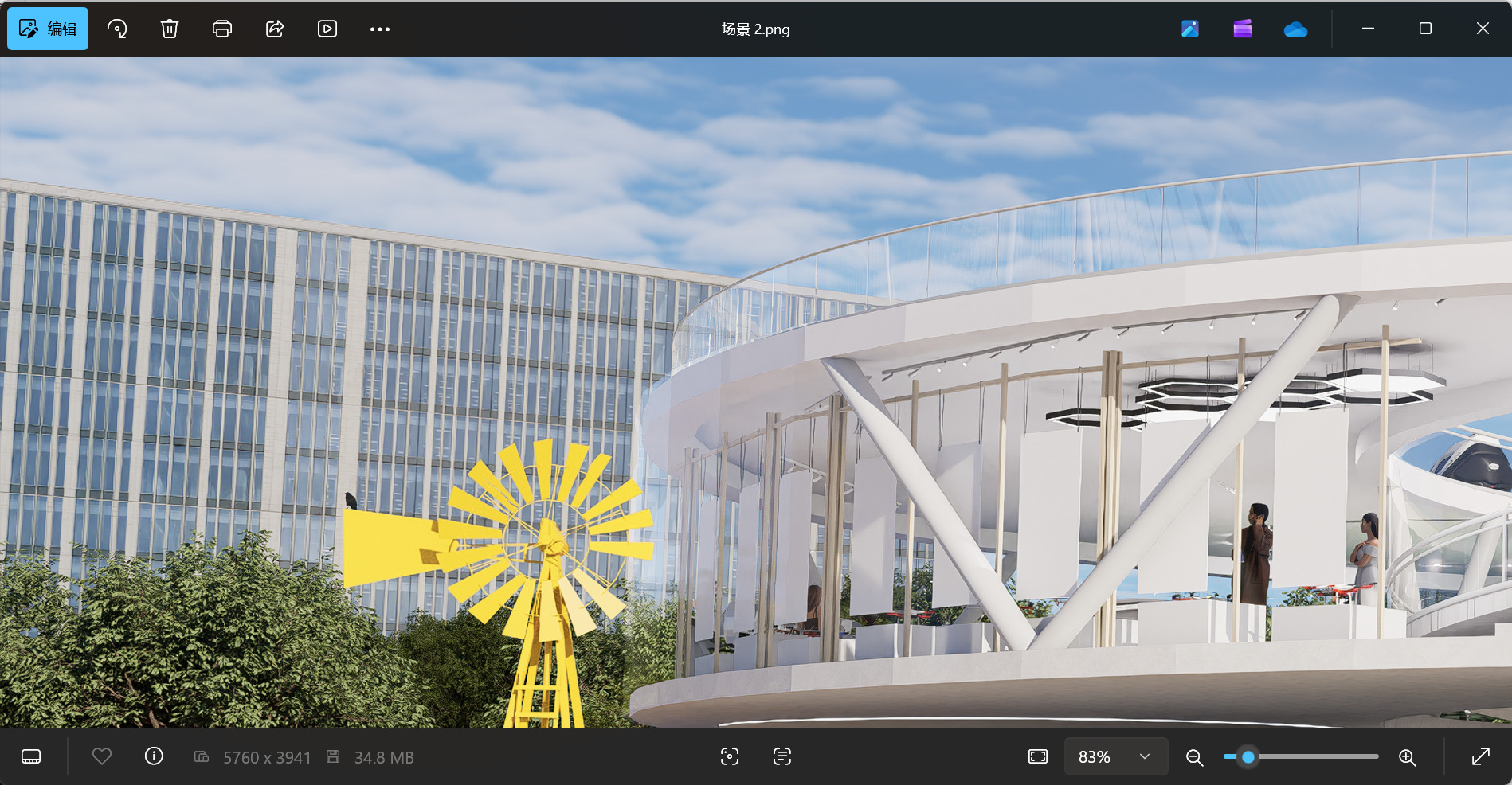The height and width of the screenshot is (785, 1512).
Task: Open the share icon
Action: [x=275, y=29]
